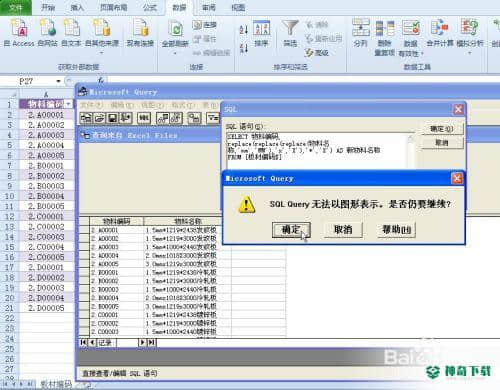Open the Name Box dropdown arrow
500x390 pixels.
point(59,81)
